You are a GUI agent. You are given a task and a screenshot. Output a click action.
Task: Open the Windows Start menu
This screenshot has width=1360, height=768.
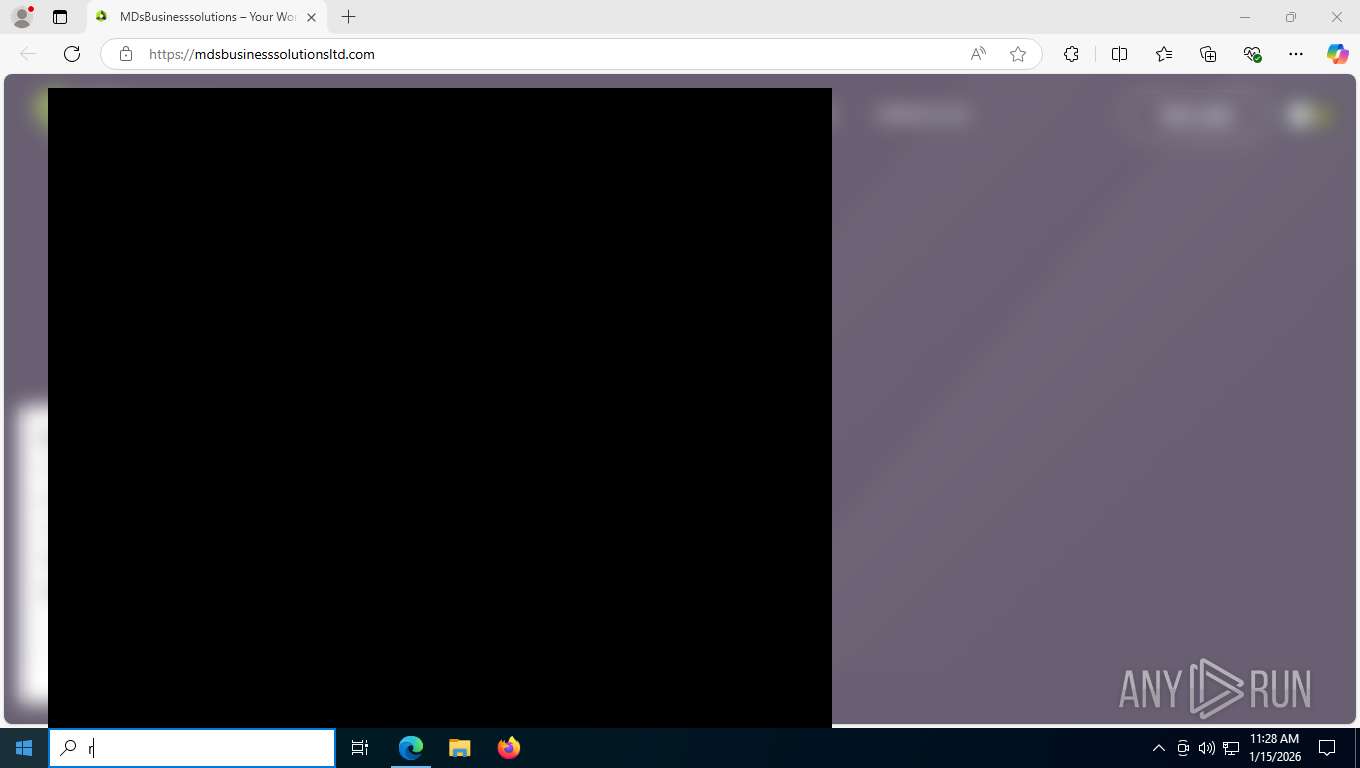[x=24, y=748]
